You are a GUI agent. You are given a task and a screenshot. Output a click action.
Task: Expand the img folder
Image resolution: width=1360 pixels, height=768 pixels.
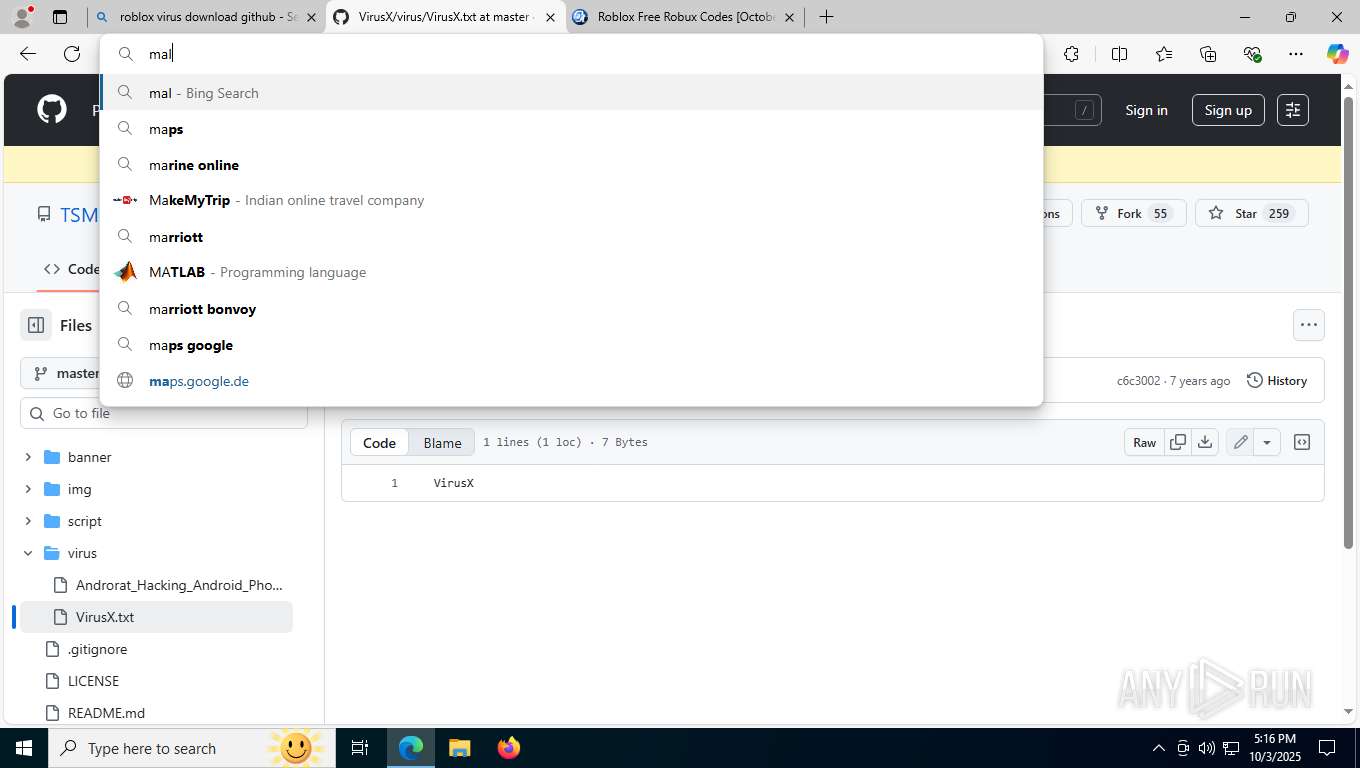coord(28,489)
